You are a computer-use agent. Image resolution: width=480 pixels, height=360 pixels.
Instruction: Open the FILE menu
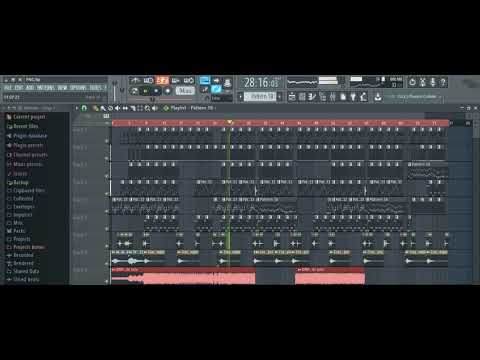(8, 88)
